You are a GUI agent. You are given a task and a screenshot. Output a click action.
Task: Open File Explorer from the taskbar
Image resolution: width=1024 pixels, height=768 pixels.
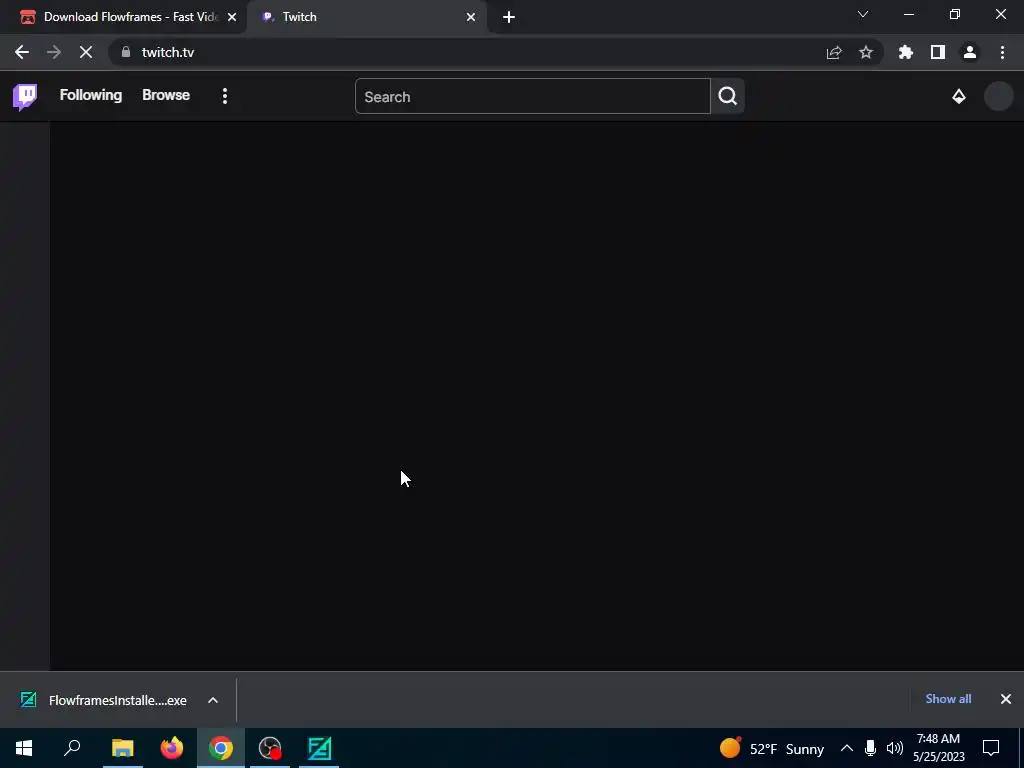[x=122, y=748]
